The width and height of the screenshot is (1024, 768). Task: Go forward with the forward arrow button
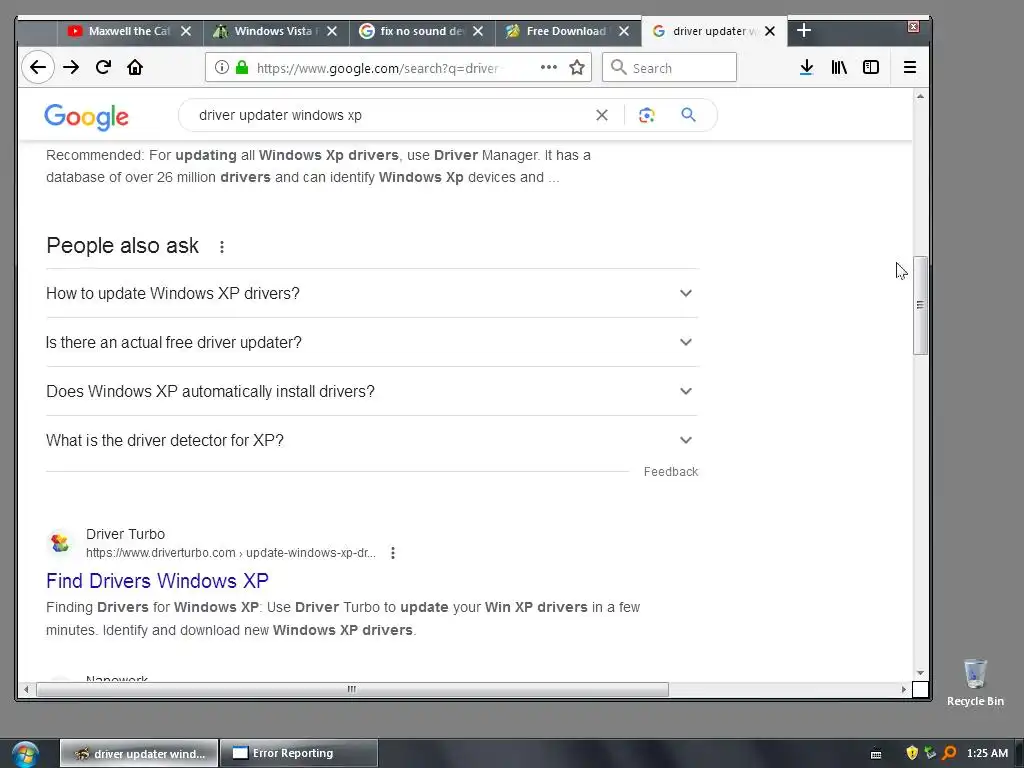(71, 67)
